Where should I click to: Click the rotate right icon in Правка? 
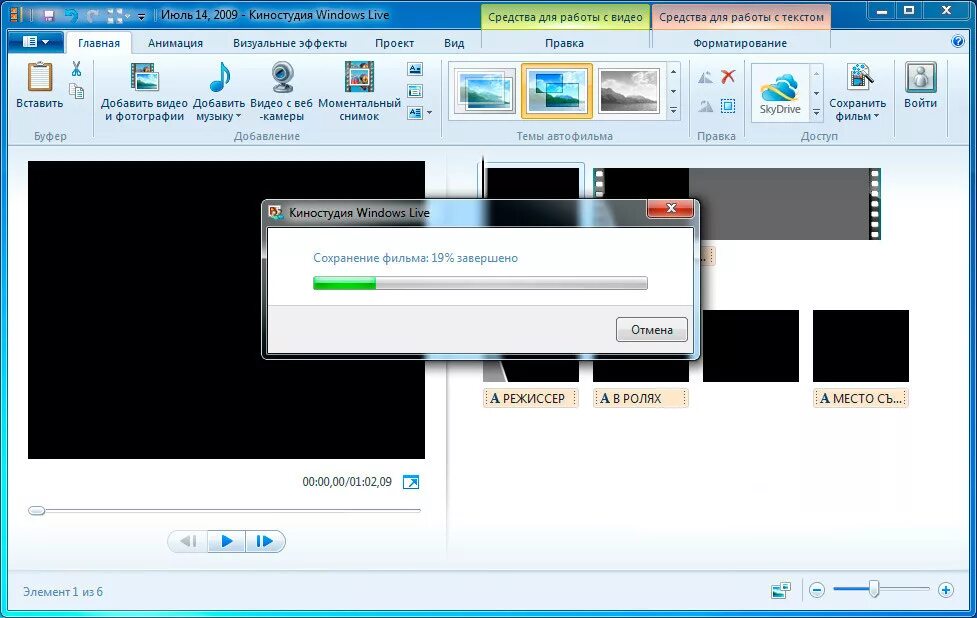click(705, 106)
